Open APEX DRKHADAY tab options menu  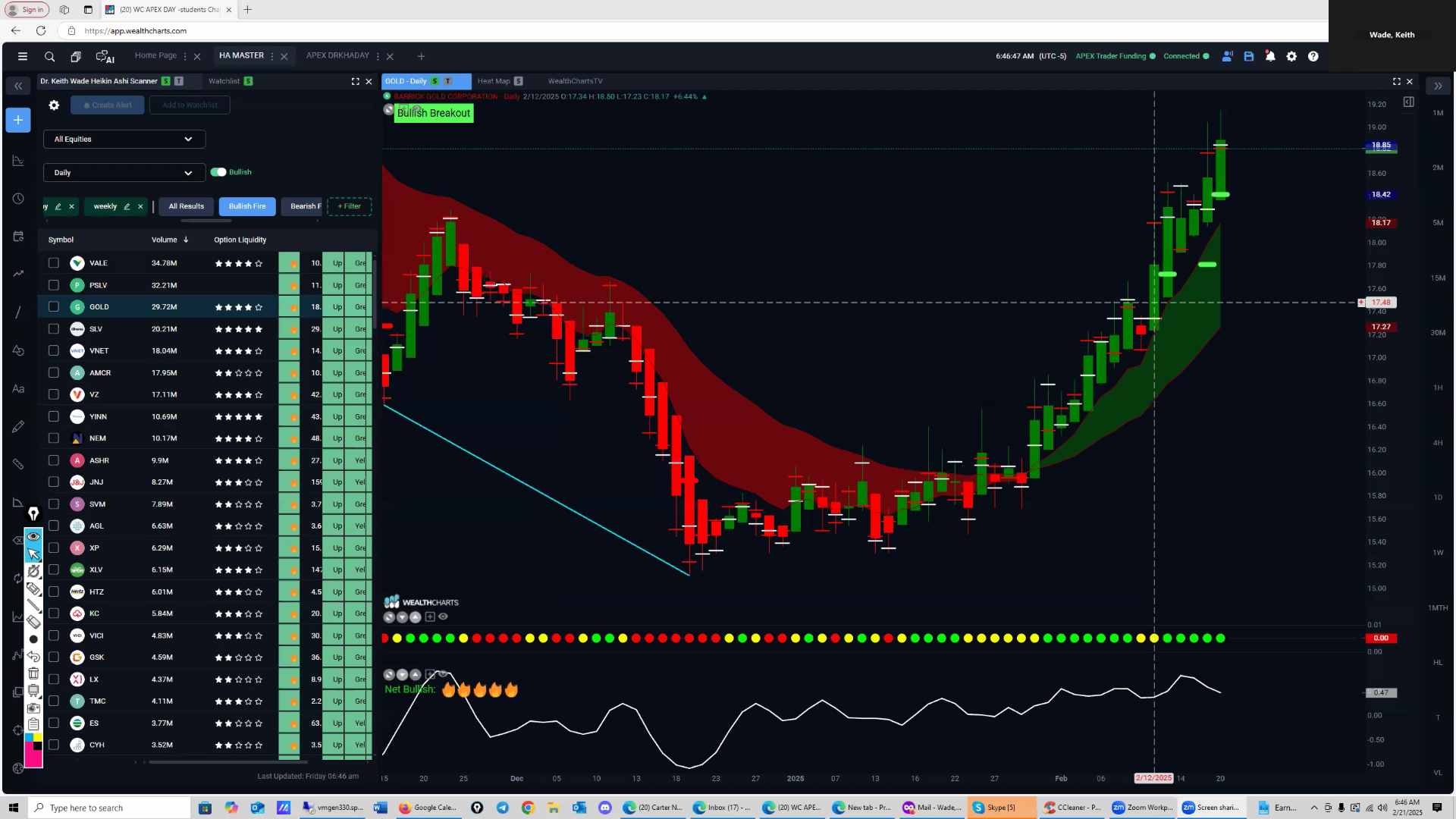[x=377, y=56]
